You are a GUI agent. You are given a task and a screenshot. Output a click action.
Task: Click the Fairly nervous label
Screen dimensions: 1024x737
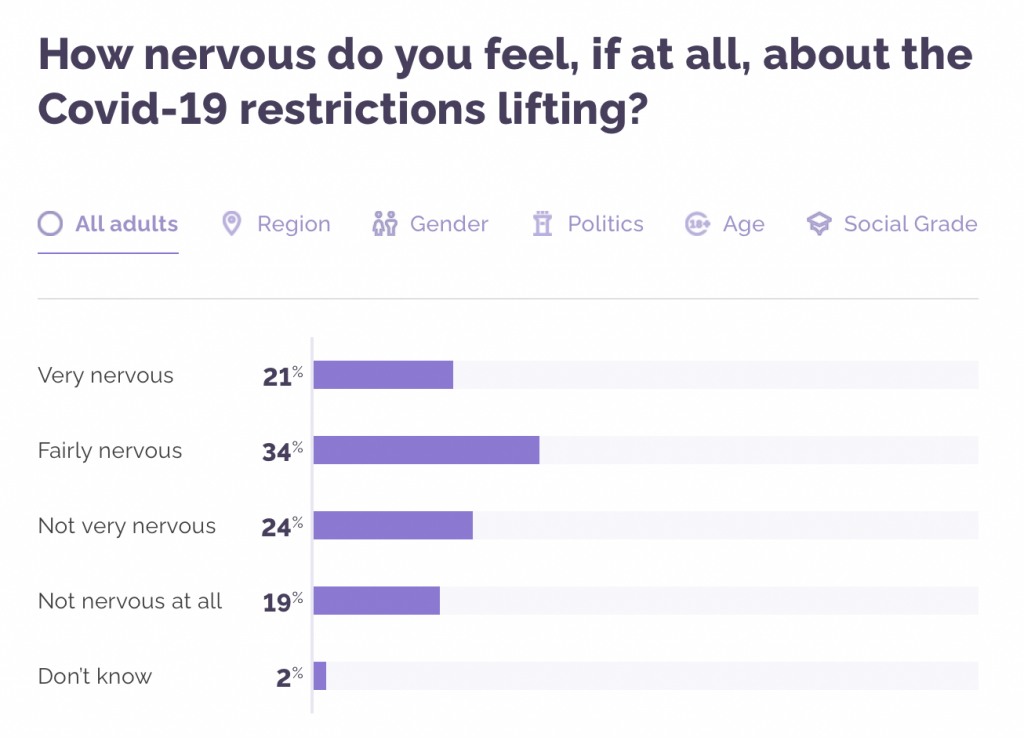point(110,450)
